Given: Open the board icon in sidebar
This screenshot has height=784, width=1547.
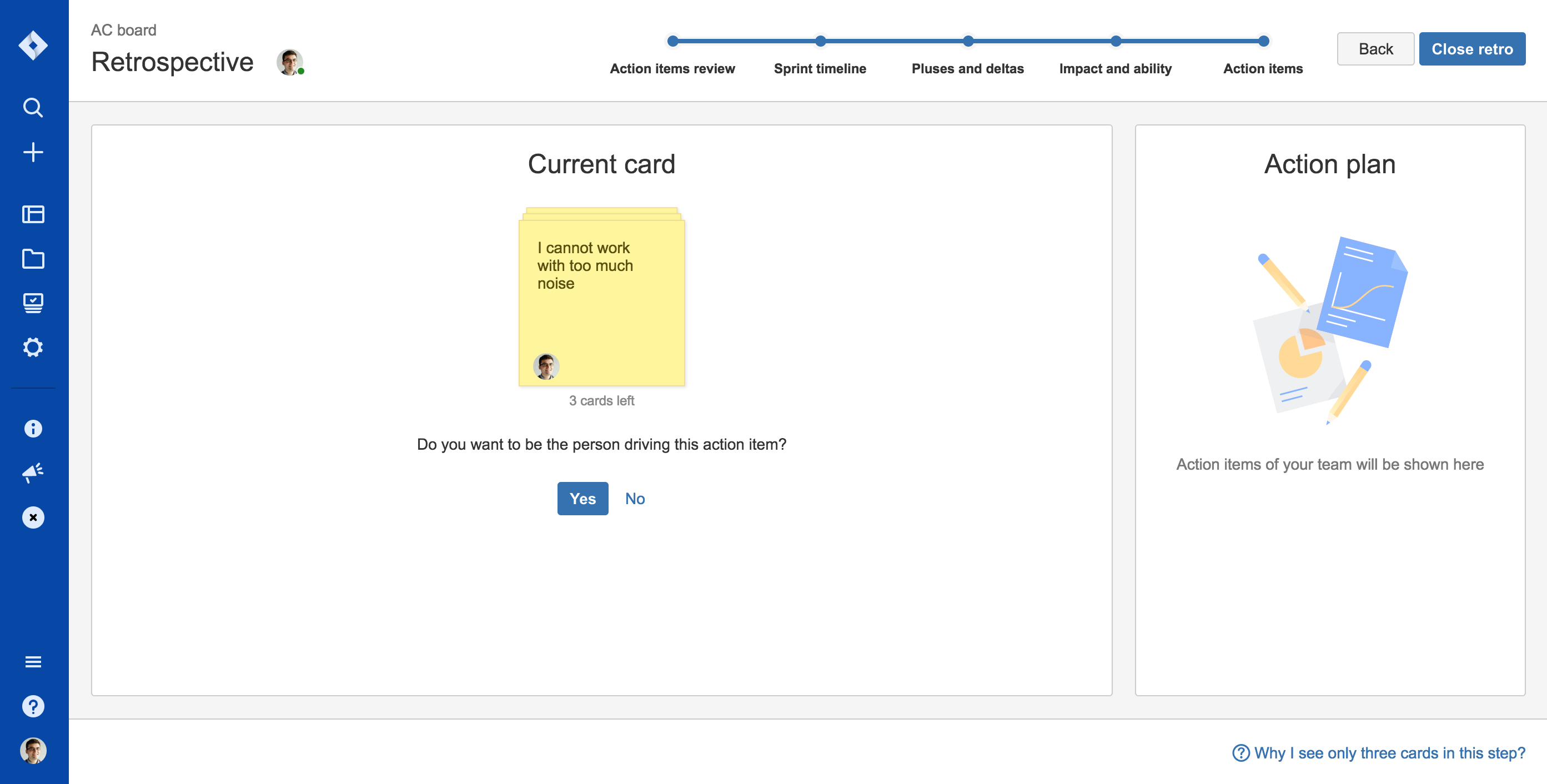Looking at the screenshot, I should (x=33, y=214).
